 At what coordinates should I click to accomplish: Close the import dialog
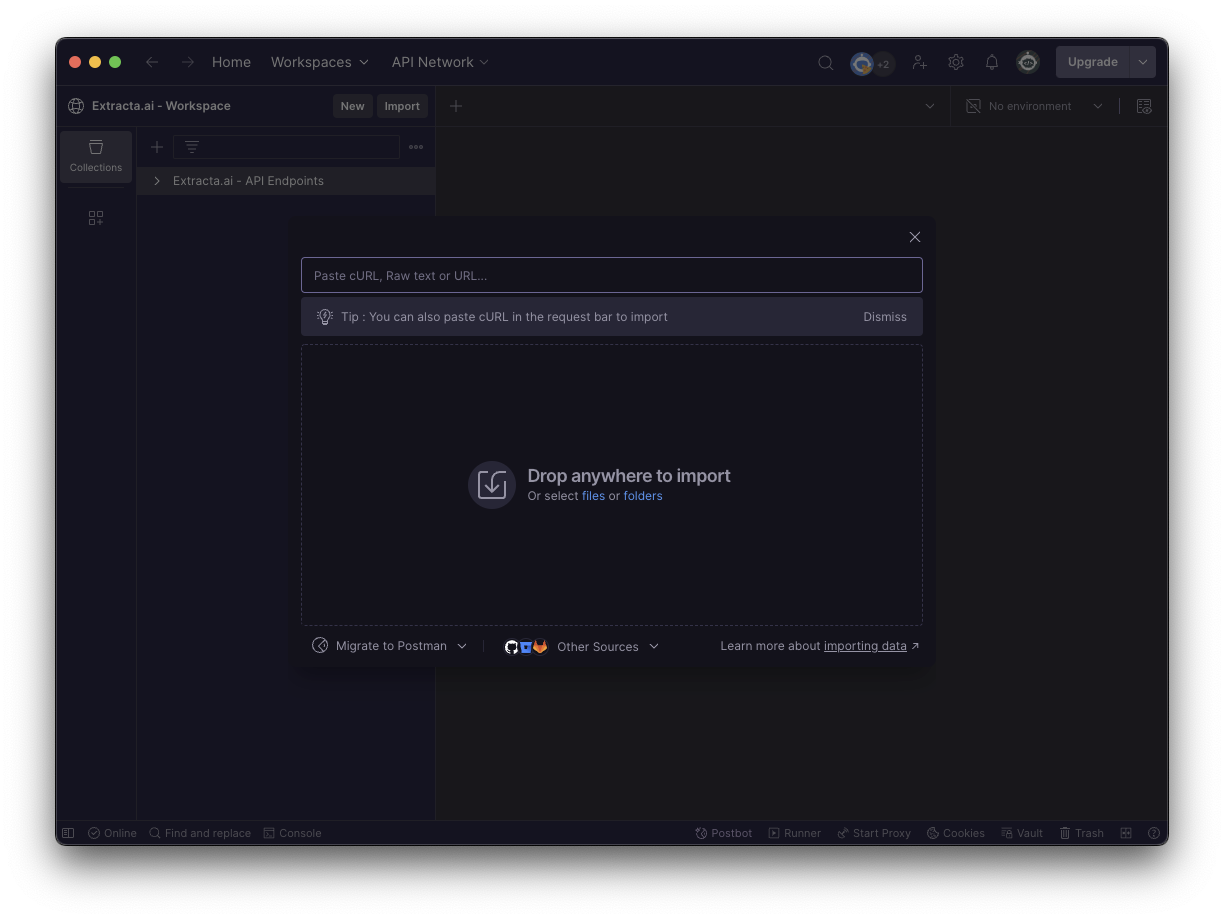[x=915, y=237]
